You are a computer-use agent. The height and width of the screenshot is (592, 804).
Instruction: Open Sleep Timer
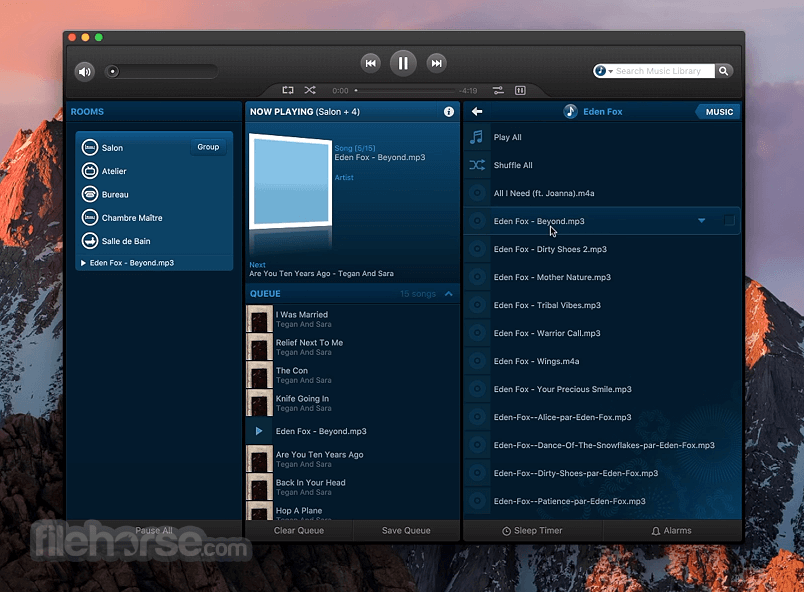click(532, 530)
